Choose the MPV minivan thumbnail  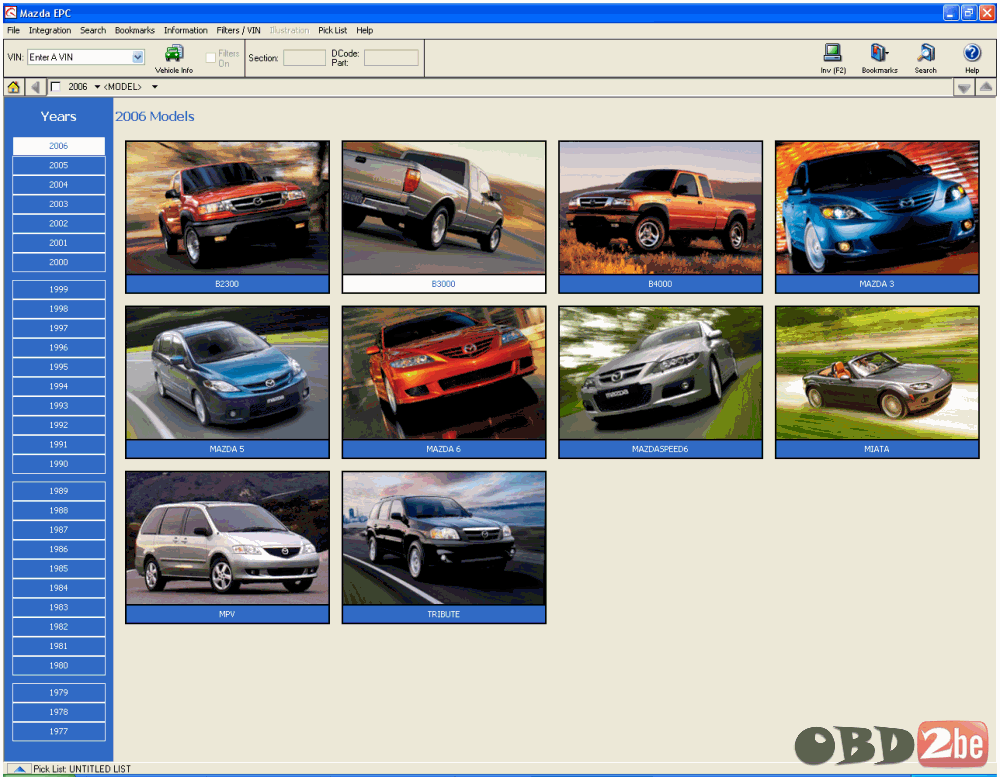[x=228, y=538]
